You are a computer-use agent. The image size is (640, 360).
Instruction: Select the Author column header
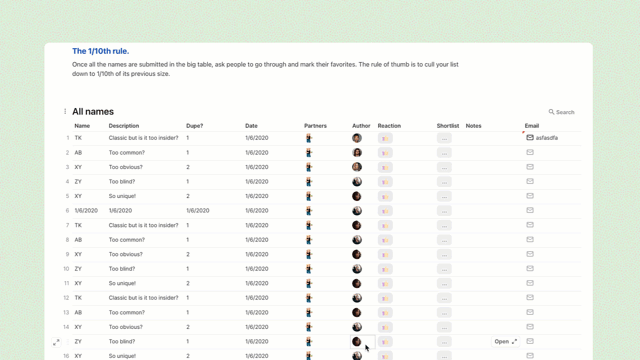coord(361,126)
